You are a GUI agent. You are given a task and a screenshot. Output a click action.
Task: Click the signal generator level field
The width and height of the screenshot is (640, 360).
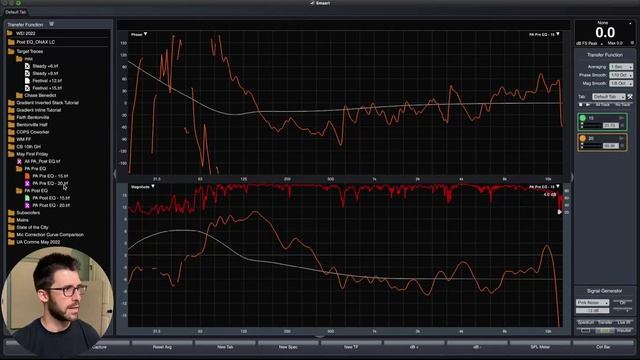(592, 311)
